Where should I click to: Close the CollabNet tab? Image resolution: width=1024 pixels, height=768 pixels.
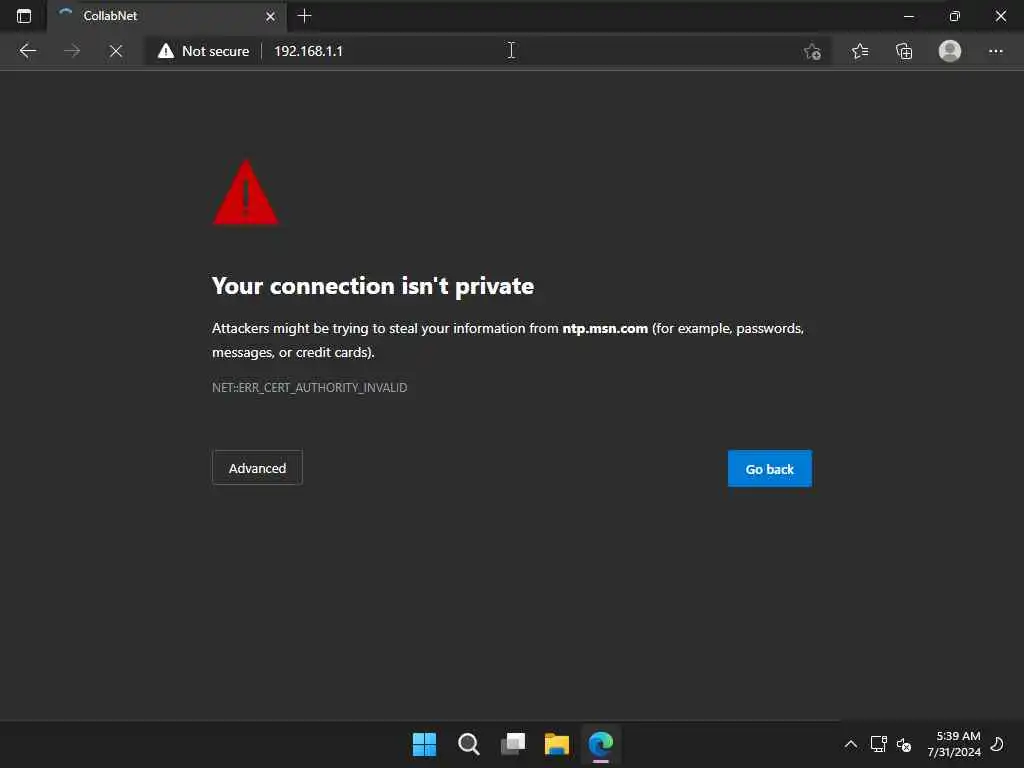(270, 16)
